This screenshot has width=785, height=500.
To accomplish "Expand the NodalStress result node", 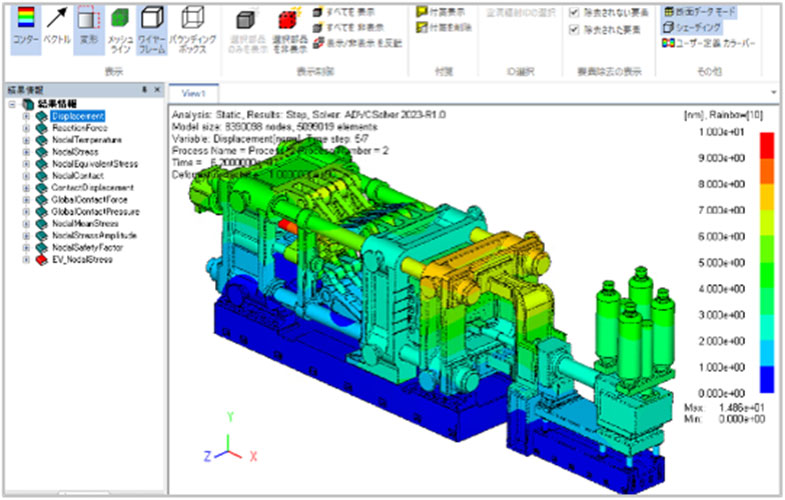I will 25,152.
